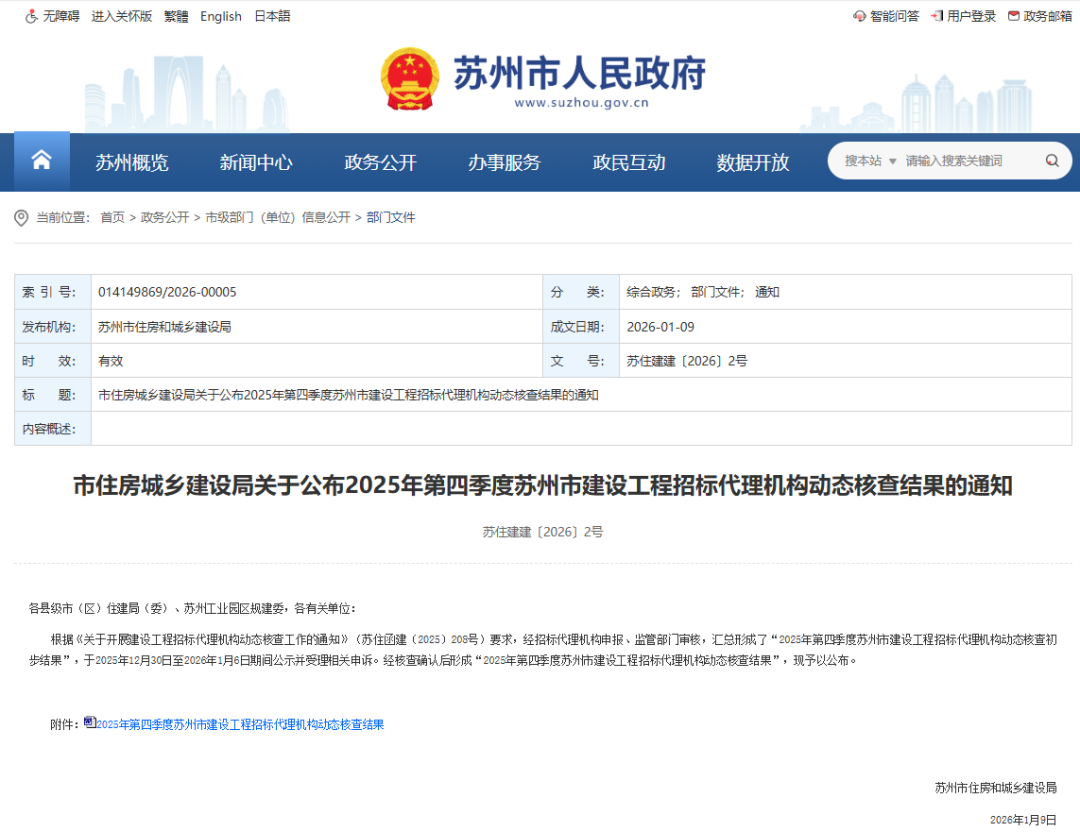Click the 用户登录 login icon
This screenshot has height=832, width=1080.
(x=937, y=16)
